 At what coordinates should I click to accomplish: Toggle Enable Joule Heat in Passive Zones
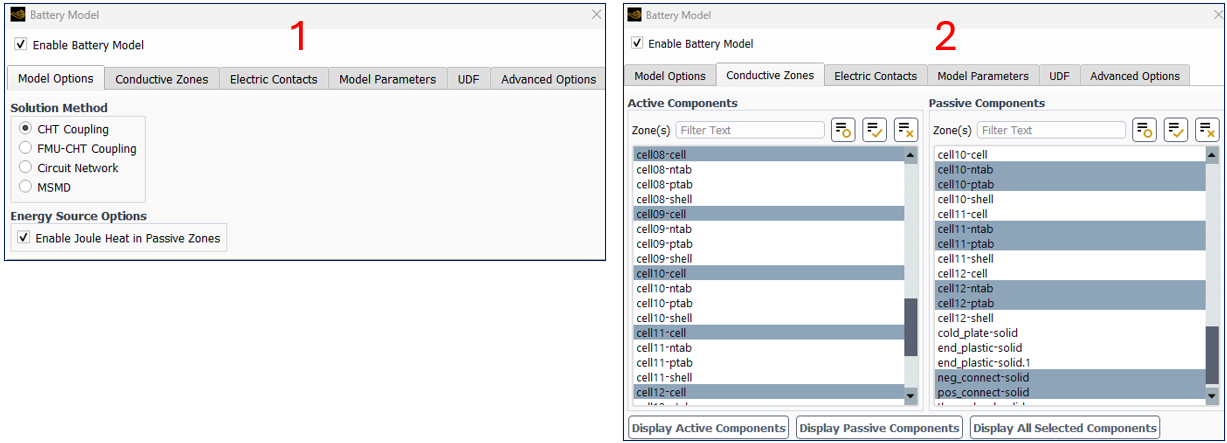(x=24, y=238)
